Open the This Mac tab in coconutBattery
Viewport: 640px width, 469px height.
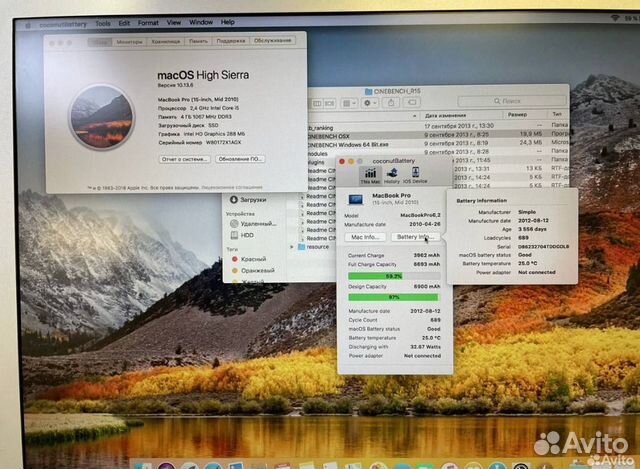pyautogui.click(x=370, y=176)
